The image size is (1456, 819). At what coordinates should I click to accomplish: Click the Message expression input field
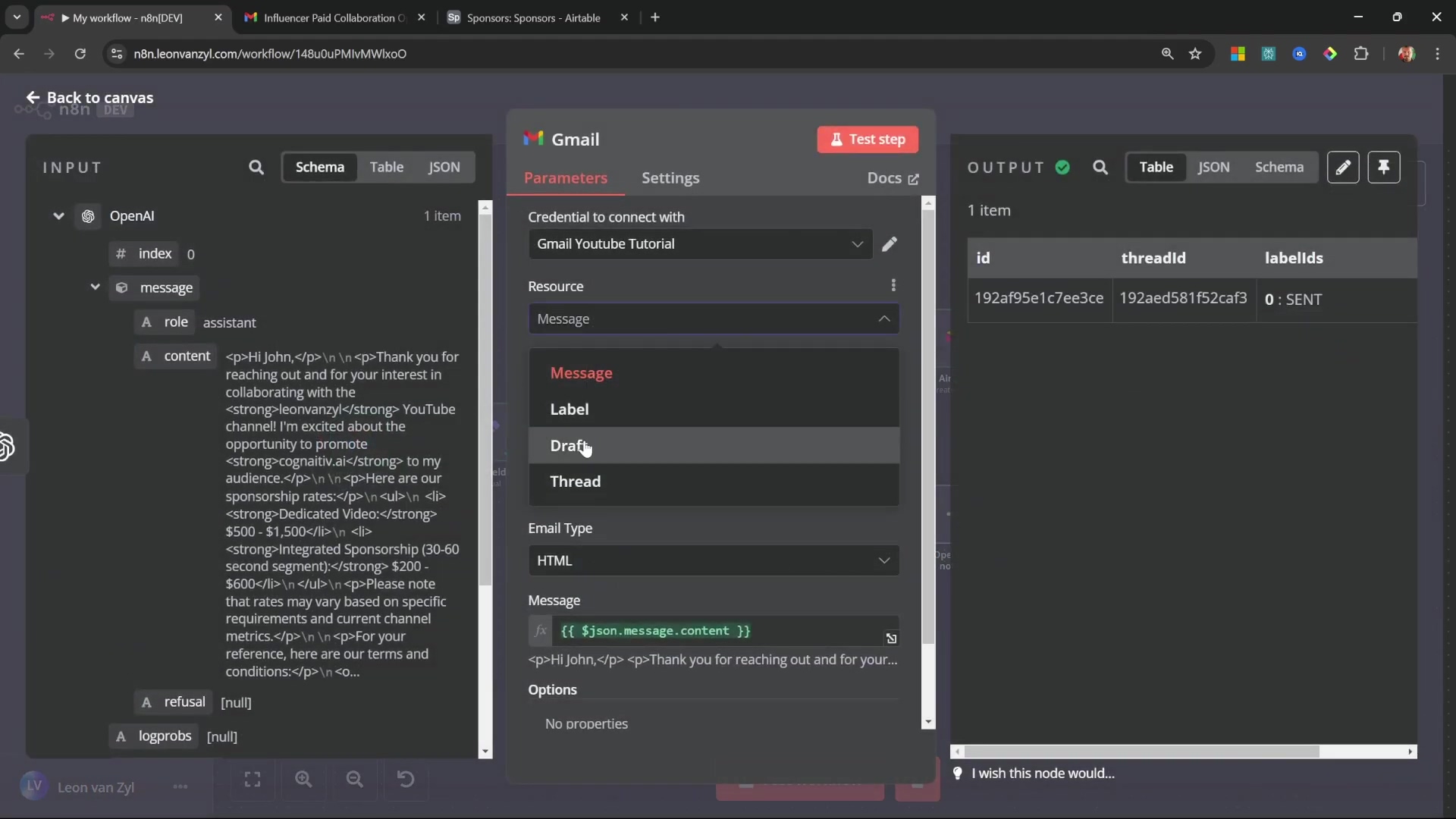click(x=713, y=631)
